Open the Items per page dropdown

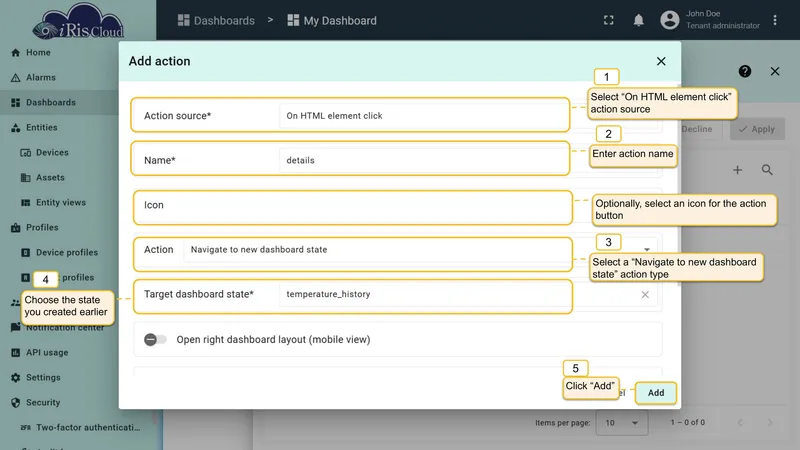pyautogui.click(x=621, y=422)
